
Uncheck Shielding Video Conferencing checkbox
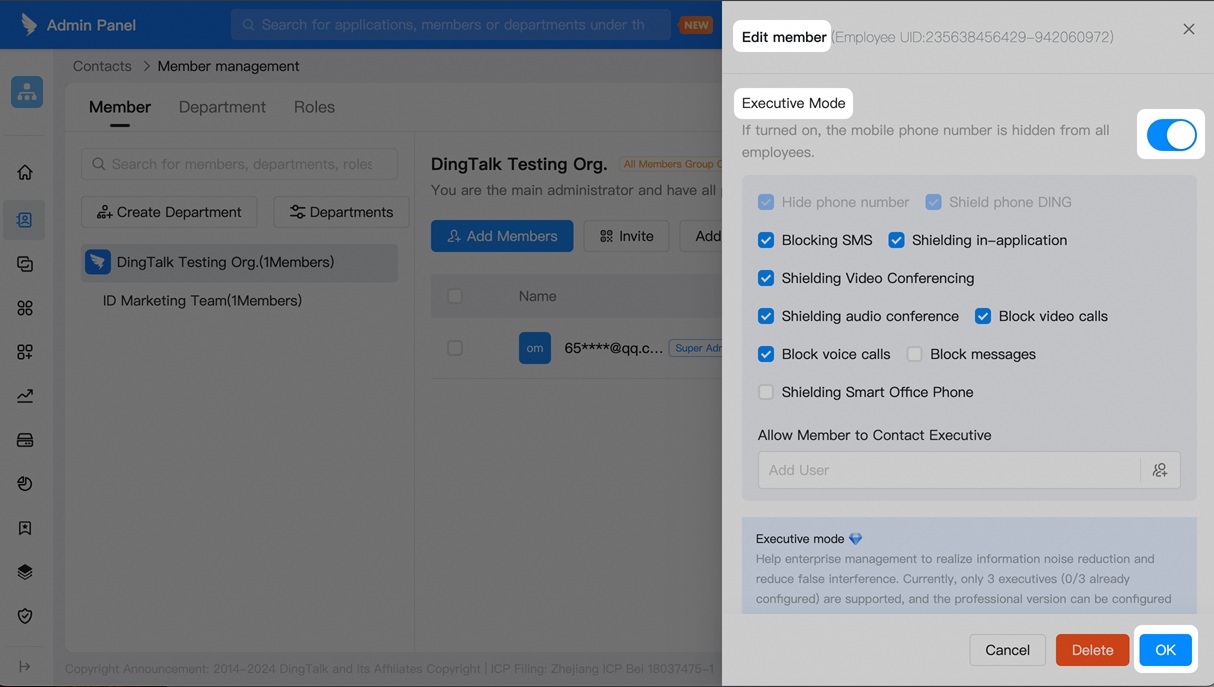pyautogui.click(x=766, y=278)
